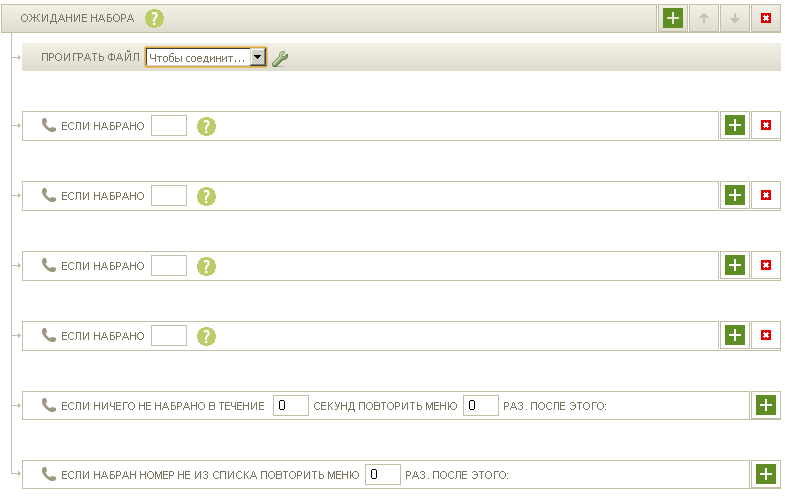Click digit field in third ЕСЛИ НАБРАНО row
The height and width of the screenshot is (496, 785).
click(x=169, y=266)
